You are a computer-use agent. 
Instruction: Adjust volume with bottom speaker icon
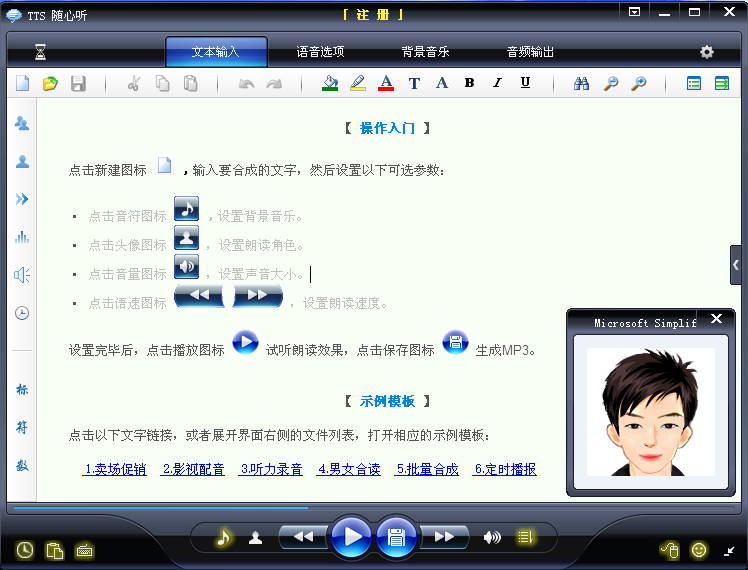(492, 538)
